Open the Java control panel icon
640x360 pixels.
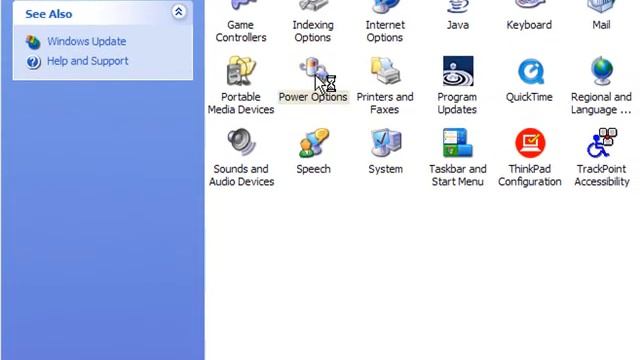(458, 6)
